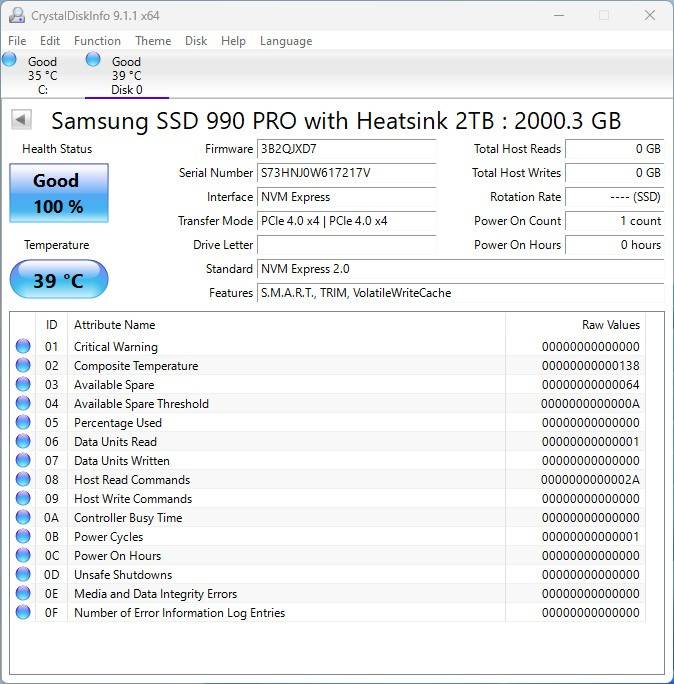This screenshot has height=684, width=674.
Task: Open the Language menu
Action: (286, 41)
